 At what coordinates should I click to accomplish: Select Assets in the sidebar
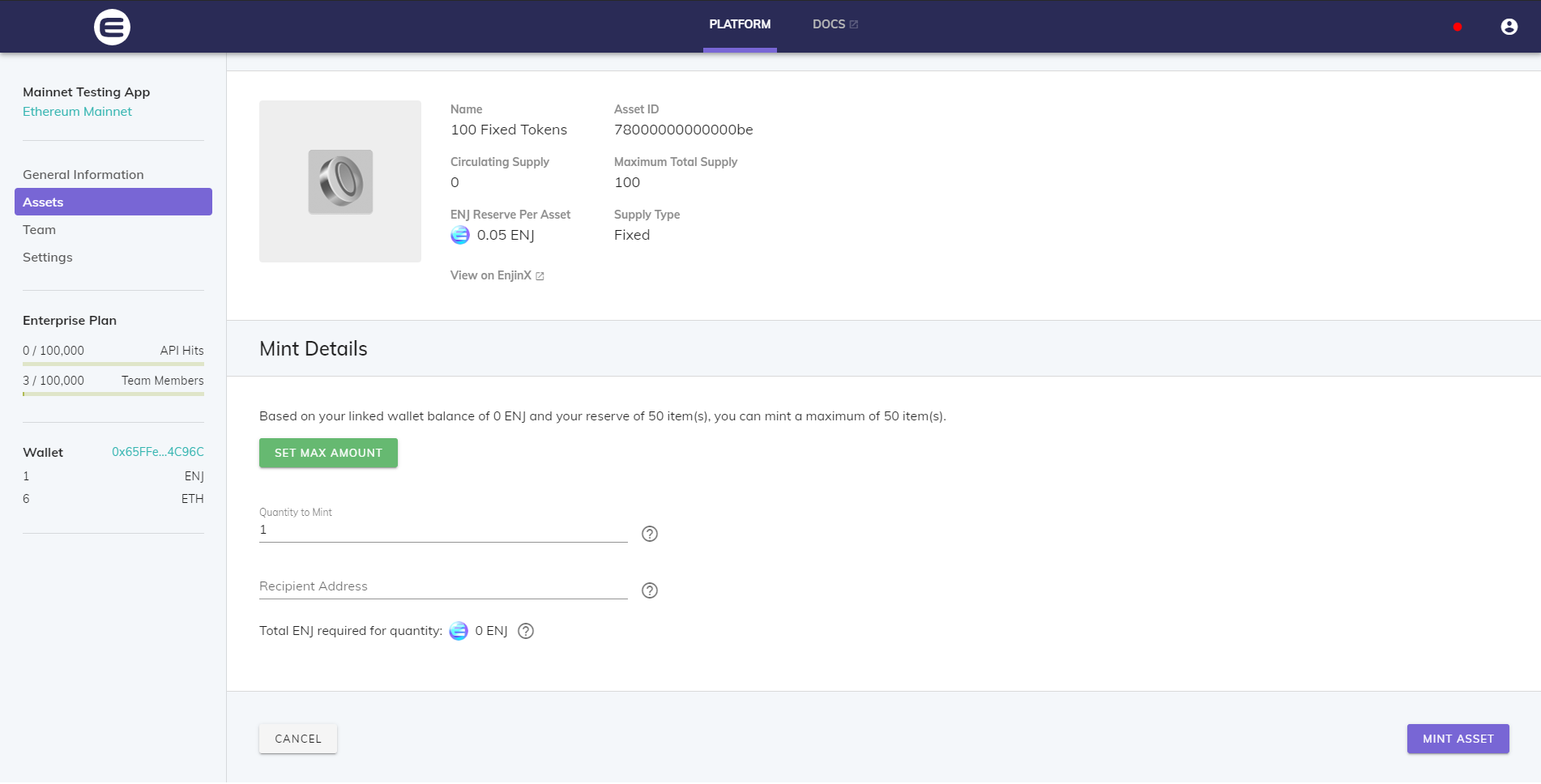[x=113, y=202]
